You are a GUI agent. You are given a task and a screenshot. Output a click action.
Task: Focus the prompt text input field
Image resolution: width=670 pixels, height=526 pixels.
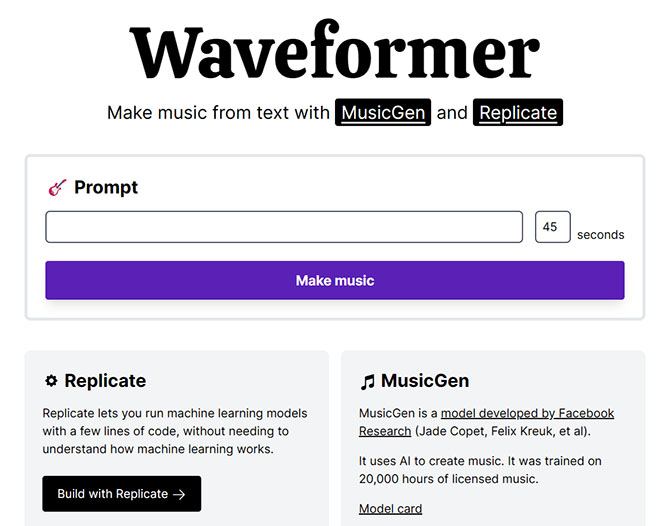click(x=284, y=227)
